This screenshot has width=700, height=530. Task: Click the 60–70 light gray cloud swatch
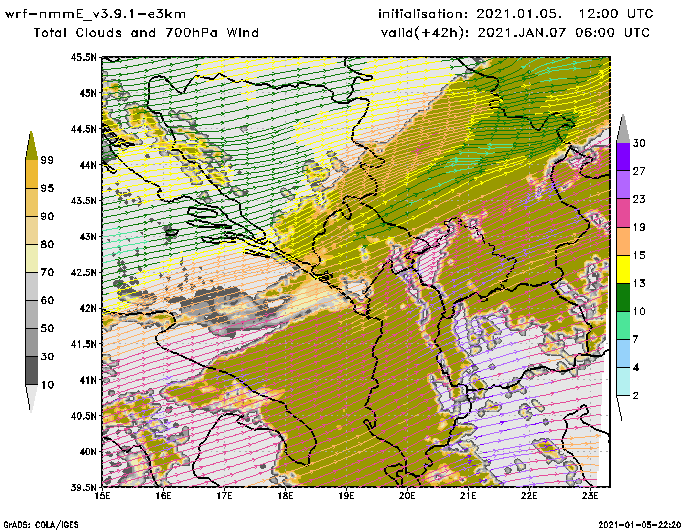pyautogui.click(x=31, y=287)
